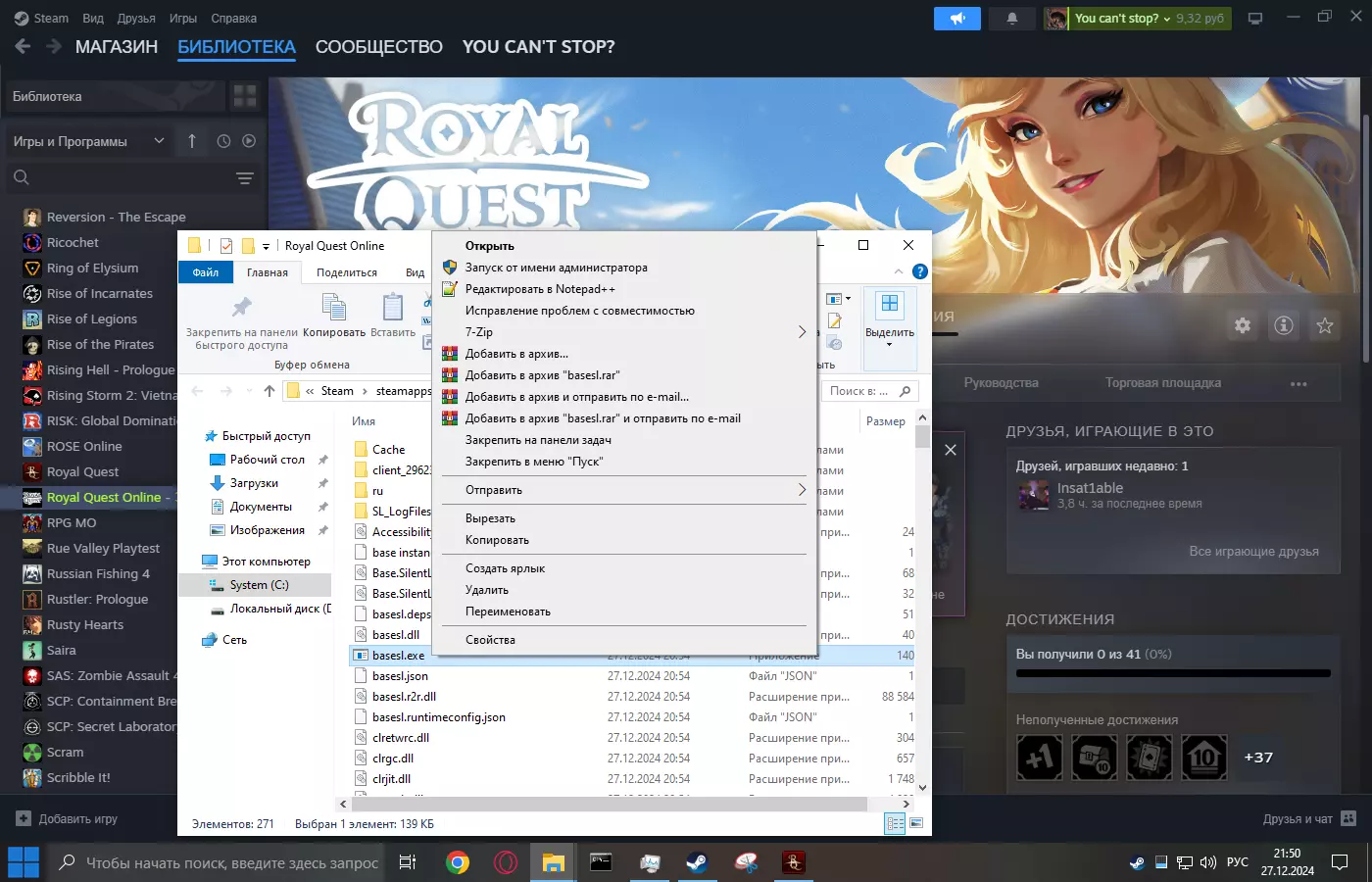This screenshot has width=1372, height=882.
Task: Open Opera browser from the taskbar
Action: click(x=506, y=862)
